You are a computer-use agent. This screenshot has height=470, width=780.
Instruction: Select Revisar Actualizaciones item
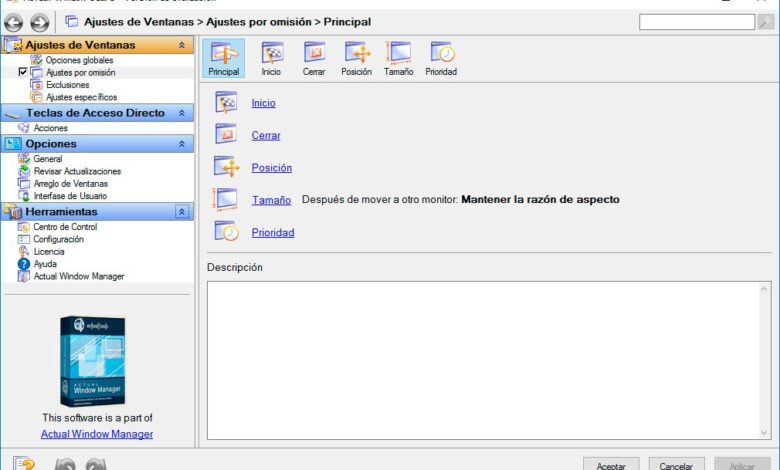tap(77, 172)
